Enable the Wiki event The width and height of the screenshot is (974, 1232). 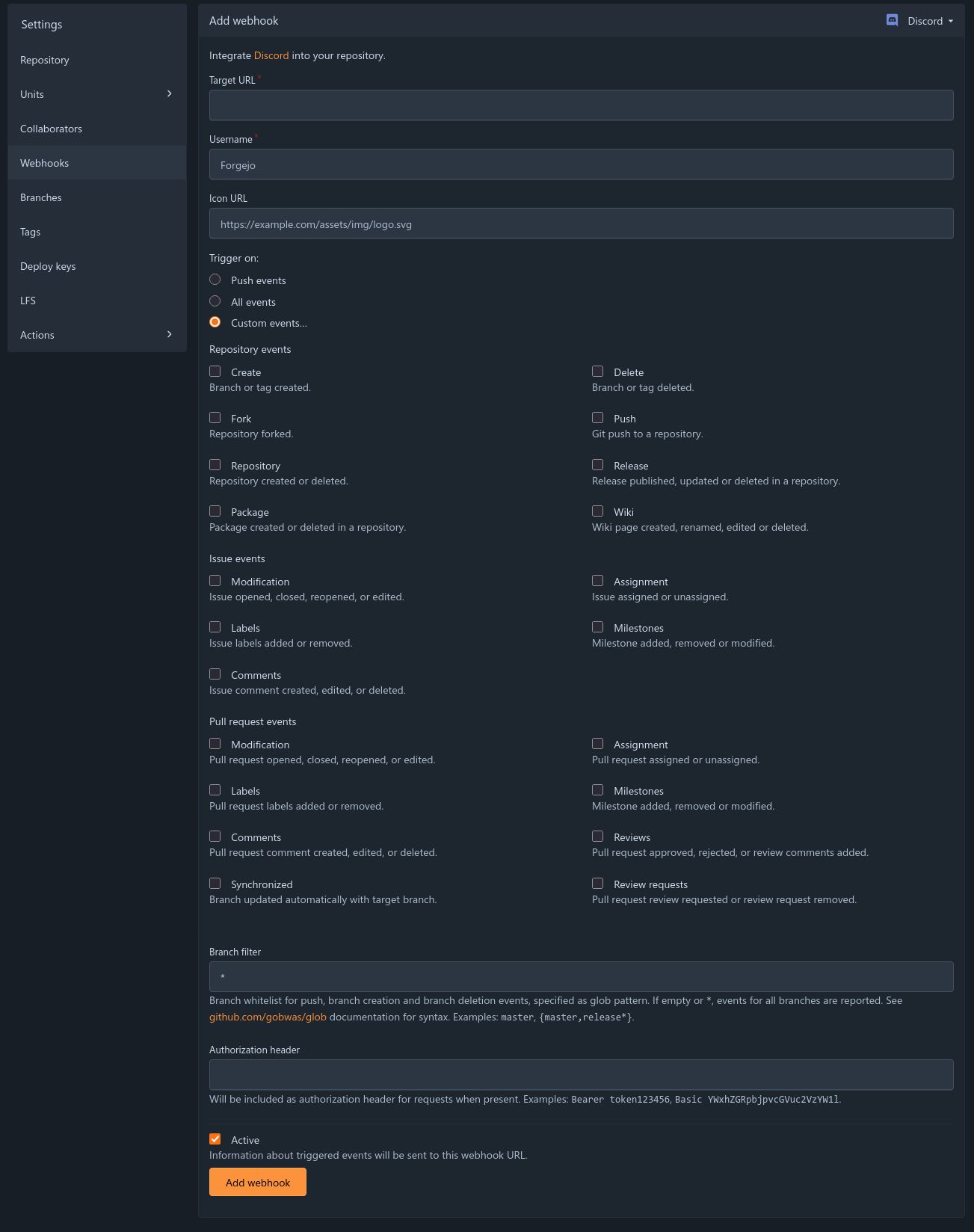coord(598,511)
